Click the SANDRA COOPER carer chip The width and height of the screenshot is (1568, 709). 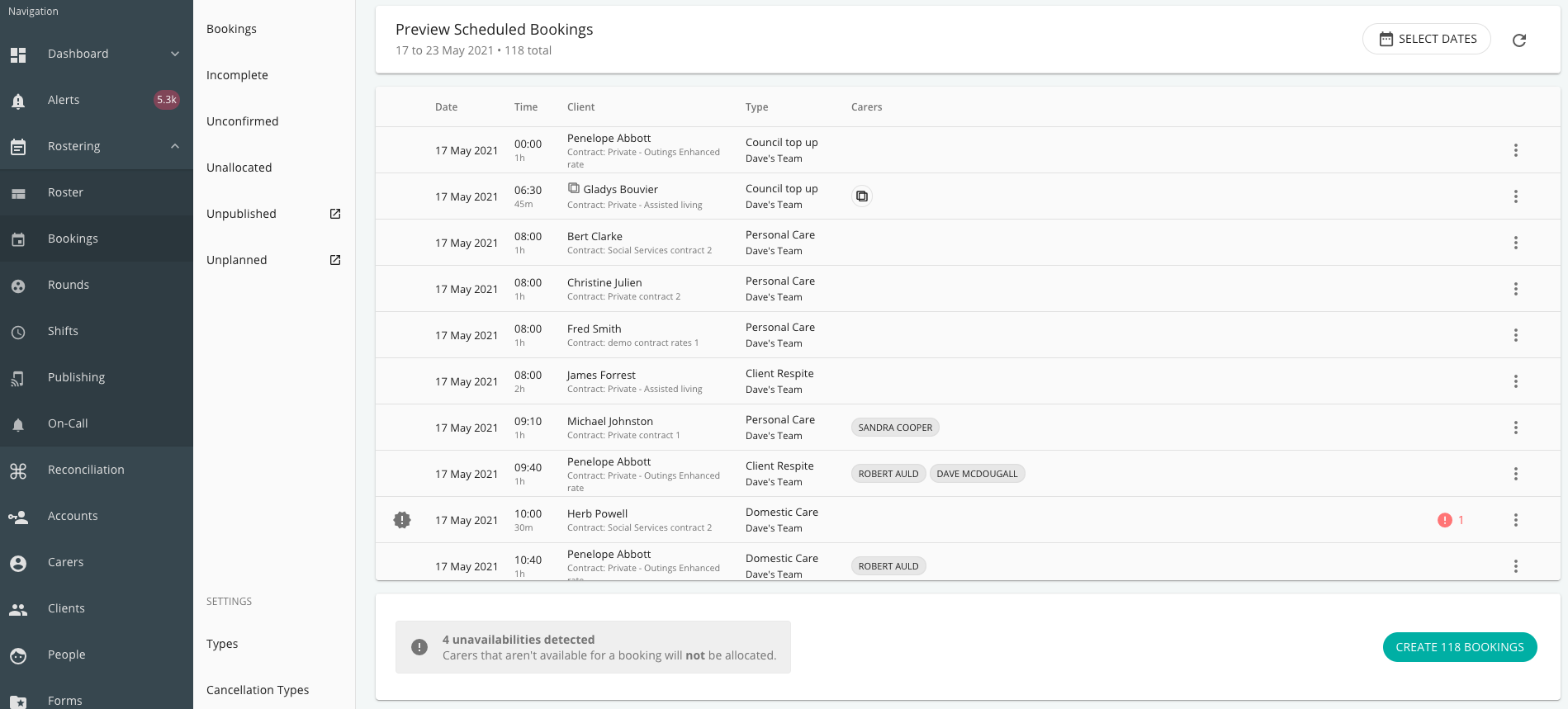pos(895,428)
